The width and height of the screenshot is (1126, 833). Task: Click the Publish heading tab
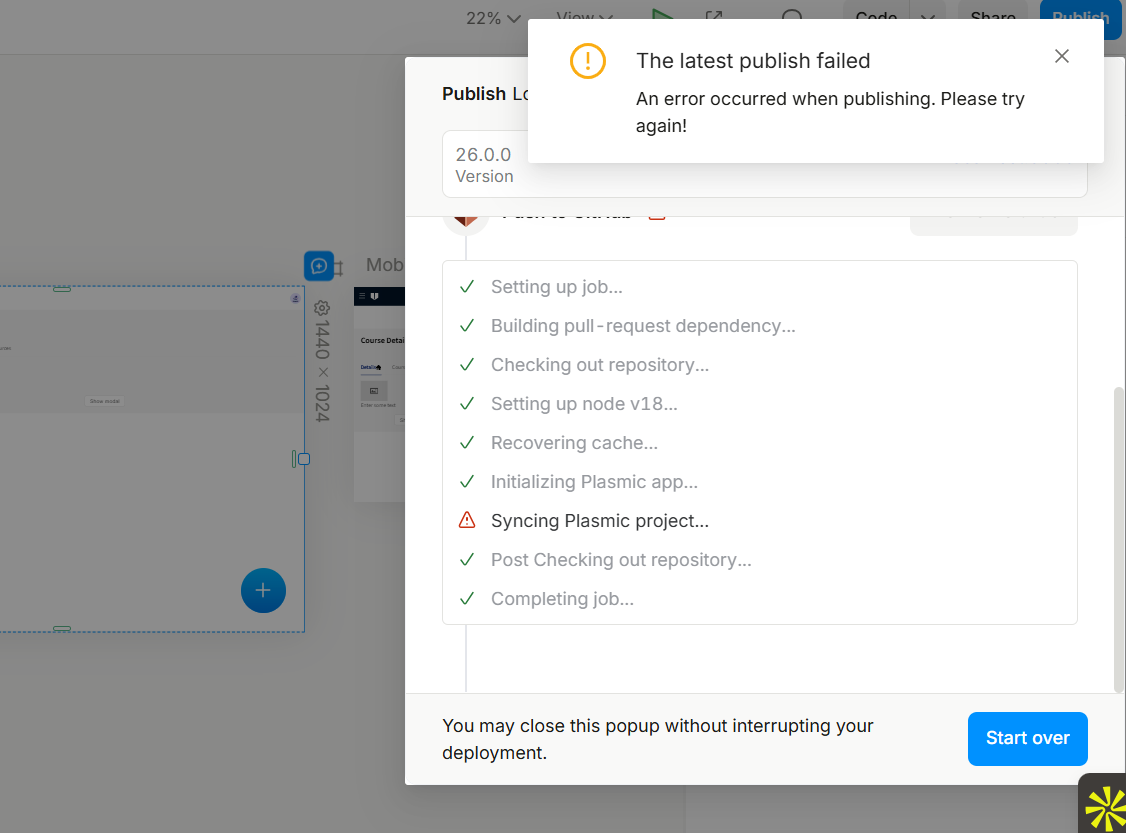[474, 94]
